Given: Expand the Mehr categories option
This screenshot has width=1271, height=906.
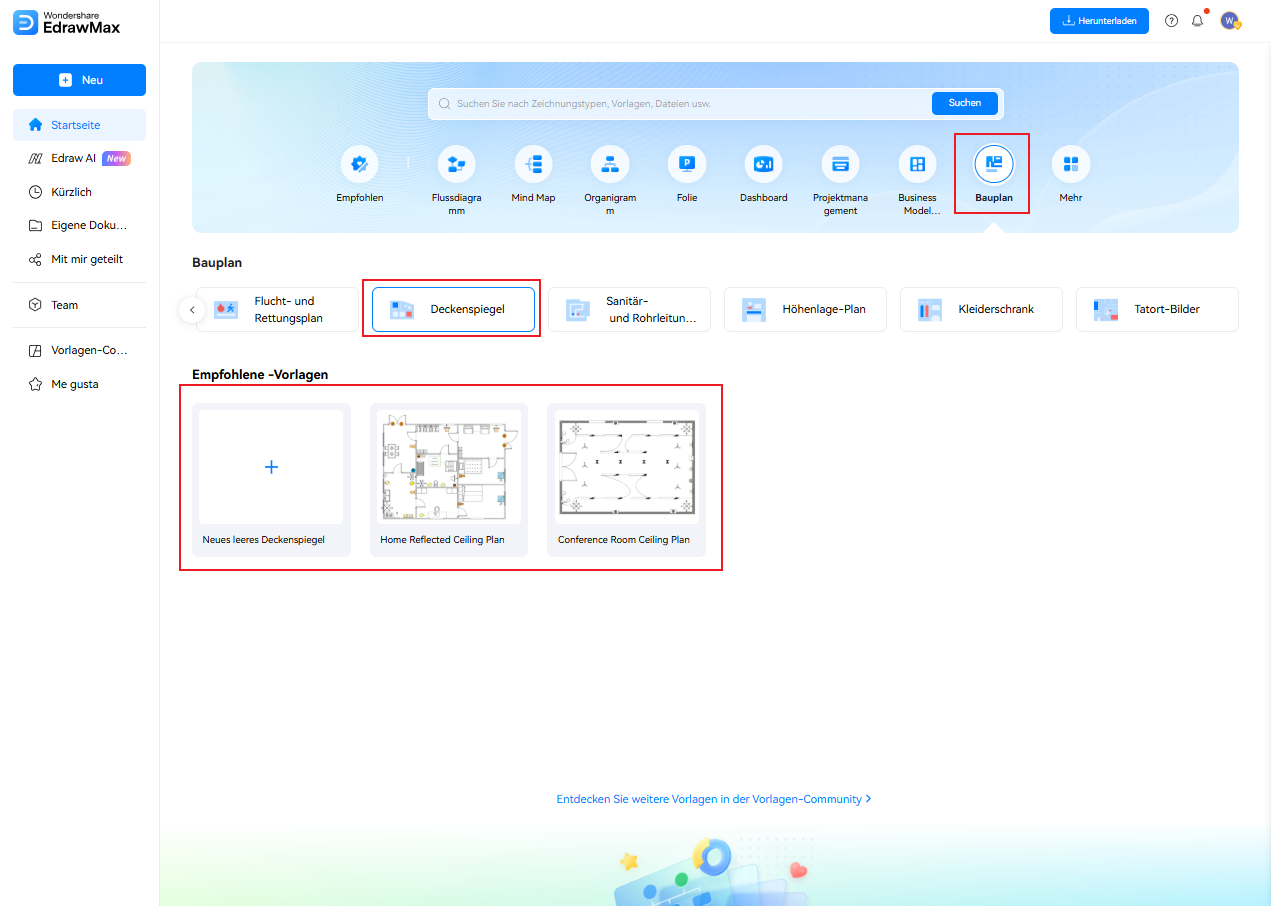Looking at the screenshot, I should pyautogui.click(x=1071, y=164).
